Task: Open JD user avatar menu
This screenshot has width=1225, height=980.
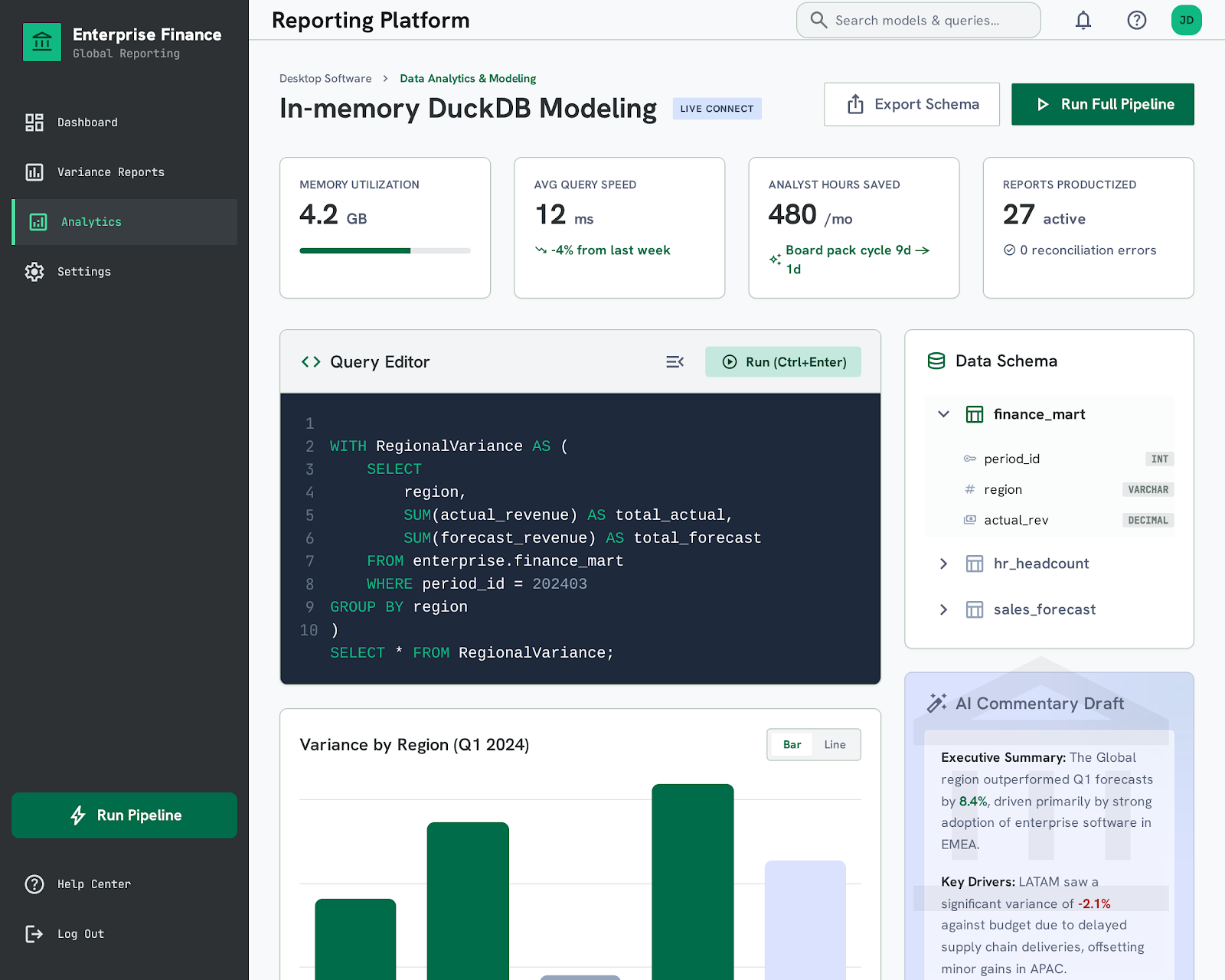Action: pyautogui.click(x=1187, y=20)
